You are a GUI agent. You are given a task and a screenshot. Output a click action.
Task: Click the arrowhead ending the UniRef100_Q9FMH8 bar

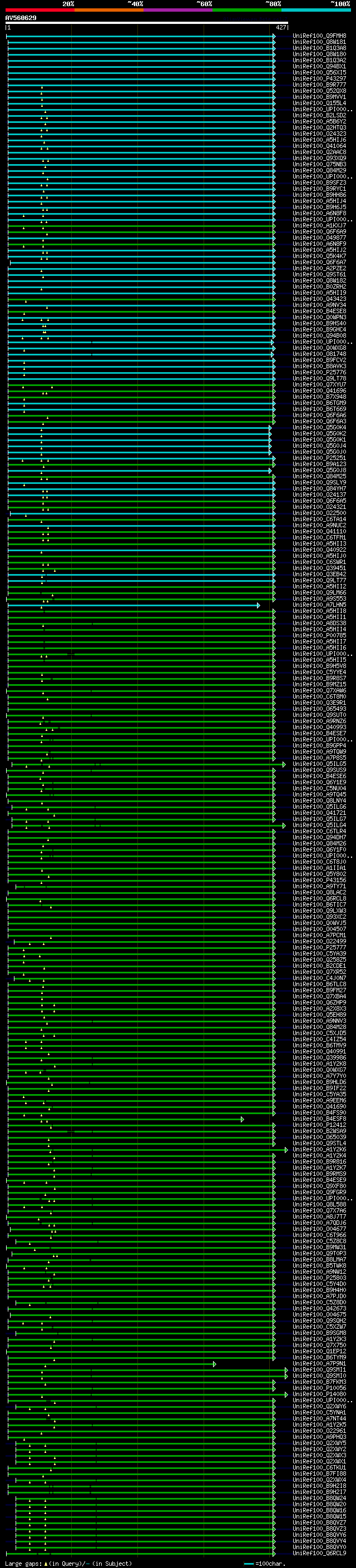click(274, 36)
